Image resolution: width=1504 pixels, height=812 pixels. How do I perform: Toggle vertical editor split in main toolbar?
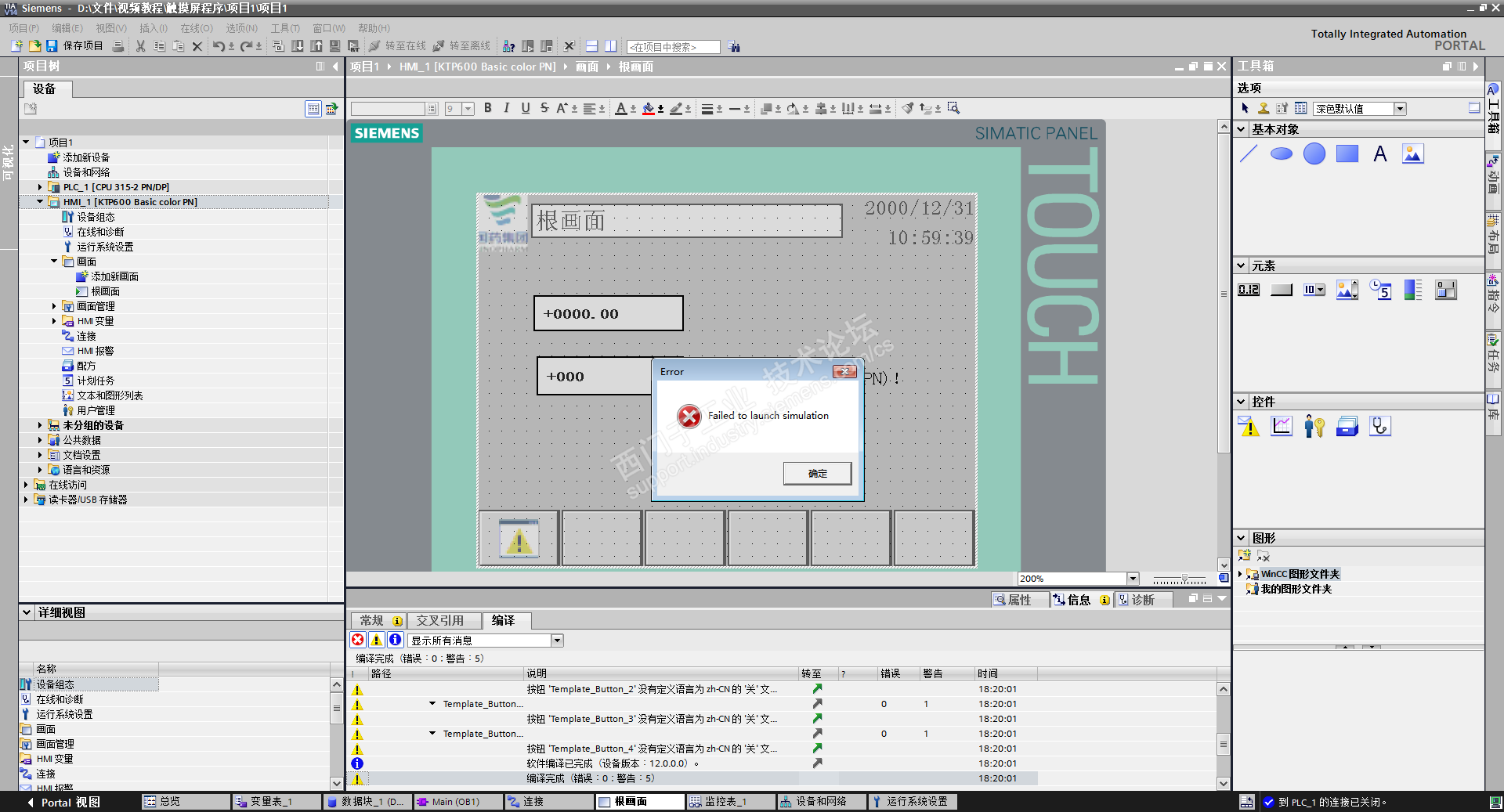tap(610, 46)
